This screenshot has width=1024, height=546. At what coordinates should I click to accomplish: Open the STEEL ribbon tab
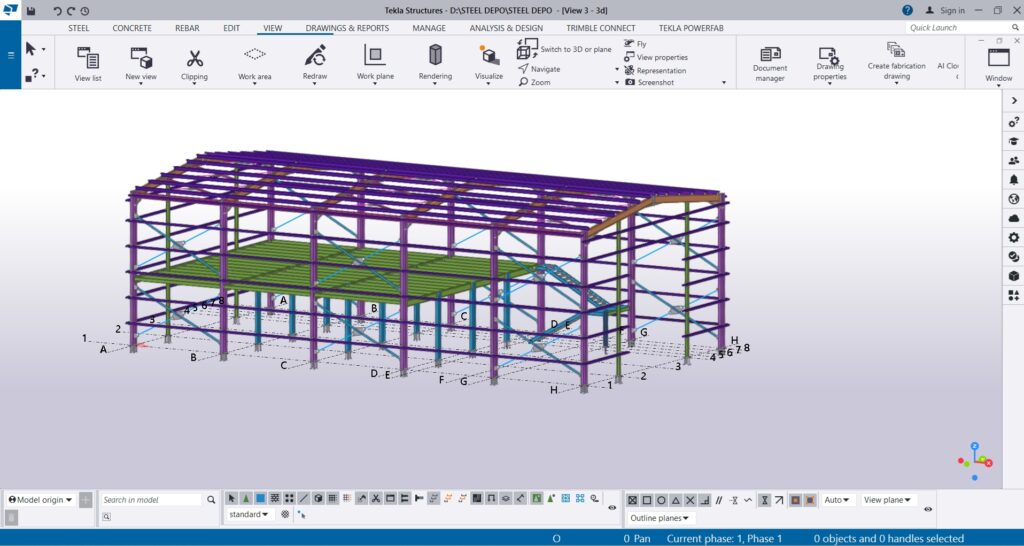[79, 28]
